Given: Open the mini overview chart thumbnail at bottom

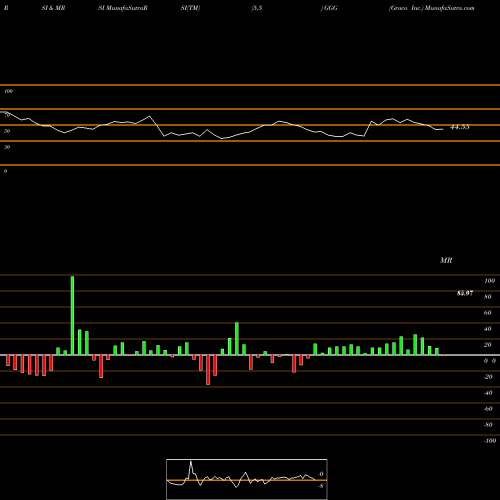Looking at the screenshot, I should coord(247,479).
